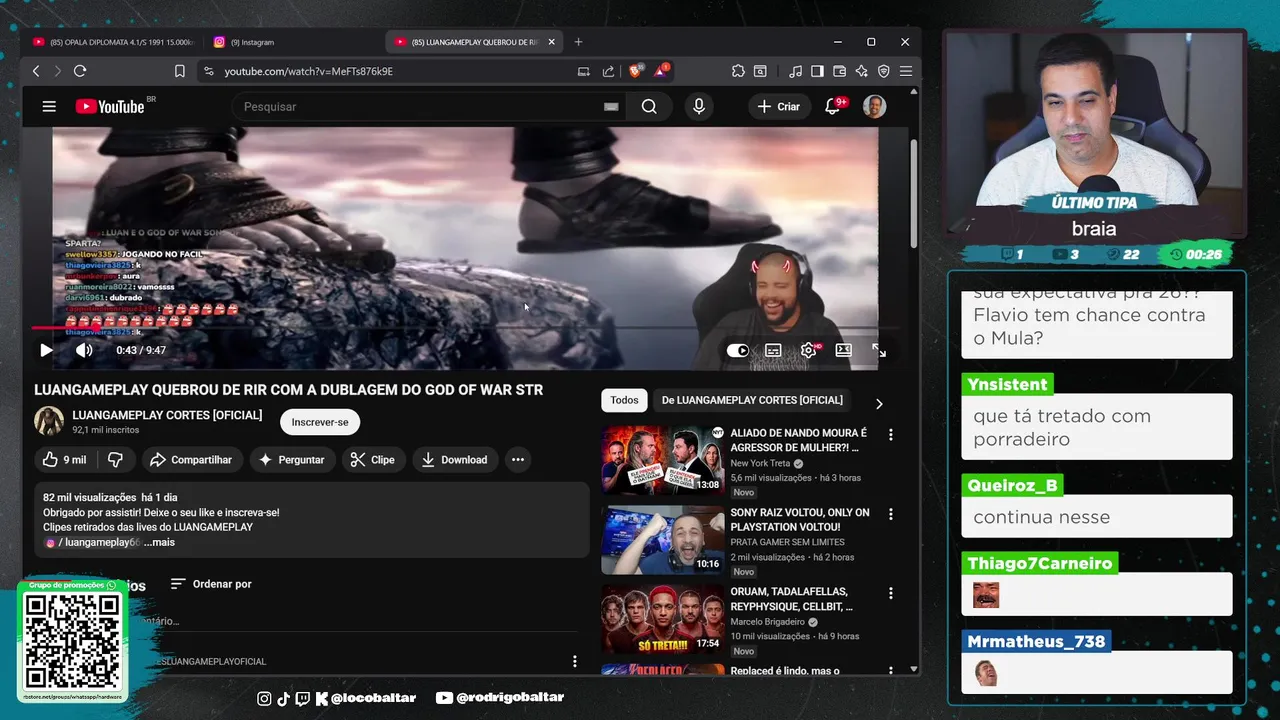This screenshot has height=720, width=1280.
Task: Open options for ORUAM, TADALAFELLAS video
Action: click(x=890, y=593)
